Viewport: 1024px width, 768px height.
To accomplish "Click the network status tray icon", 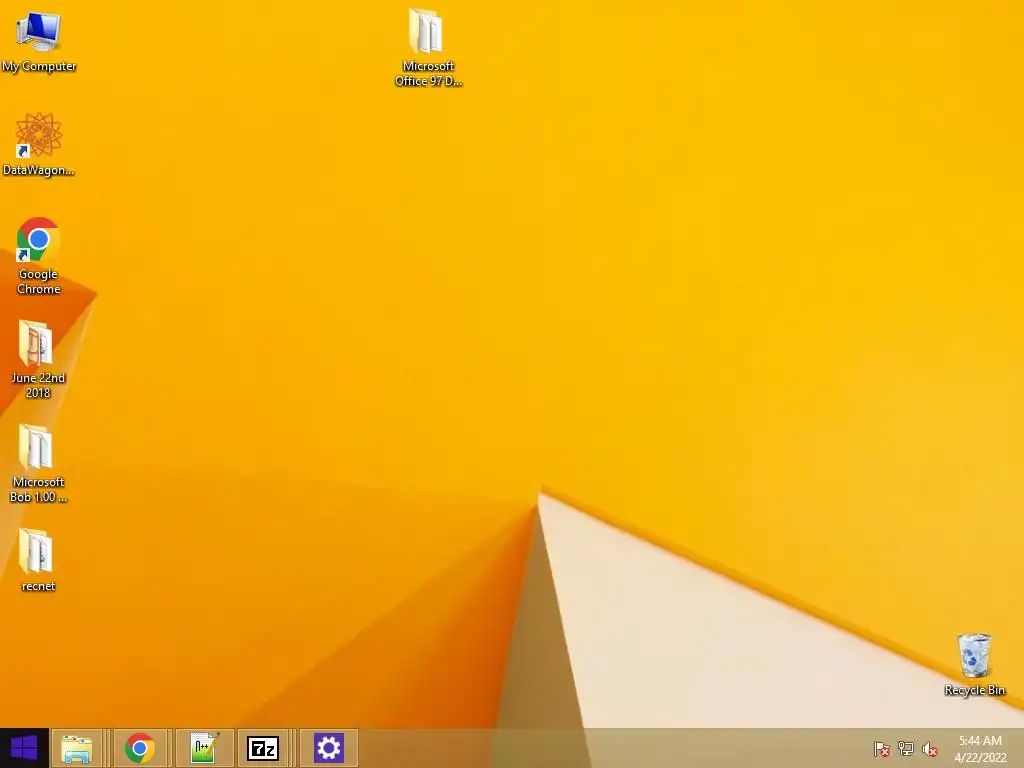I will click(x=906, y=749).
